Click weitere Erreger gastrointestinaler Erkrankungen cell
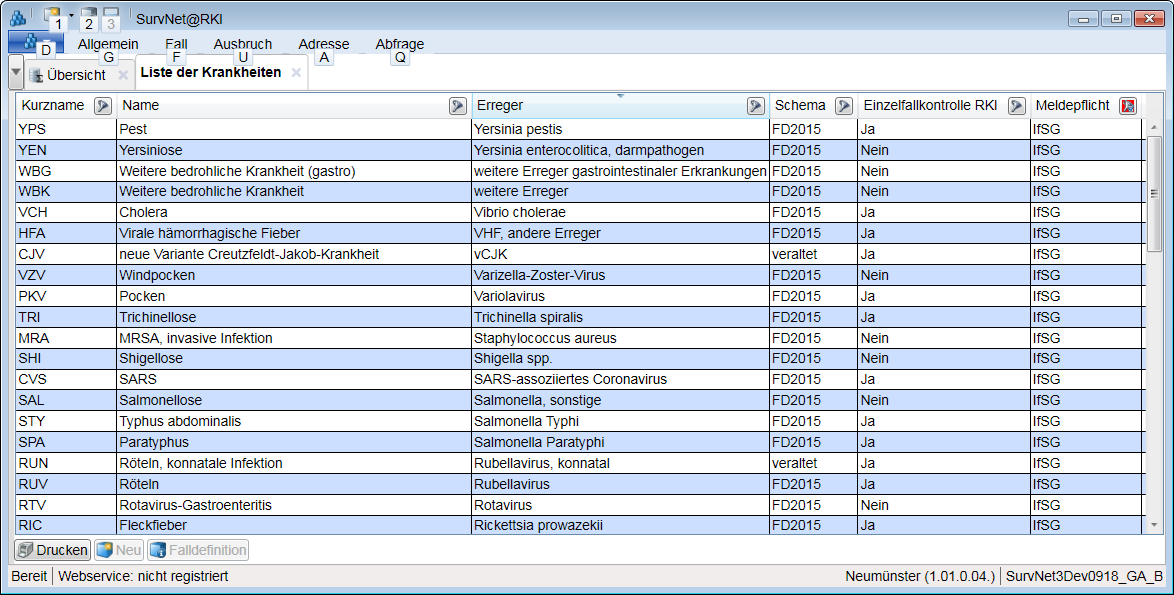Viewport: 1174px width, 595px height. click(x=620, y=171)
